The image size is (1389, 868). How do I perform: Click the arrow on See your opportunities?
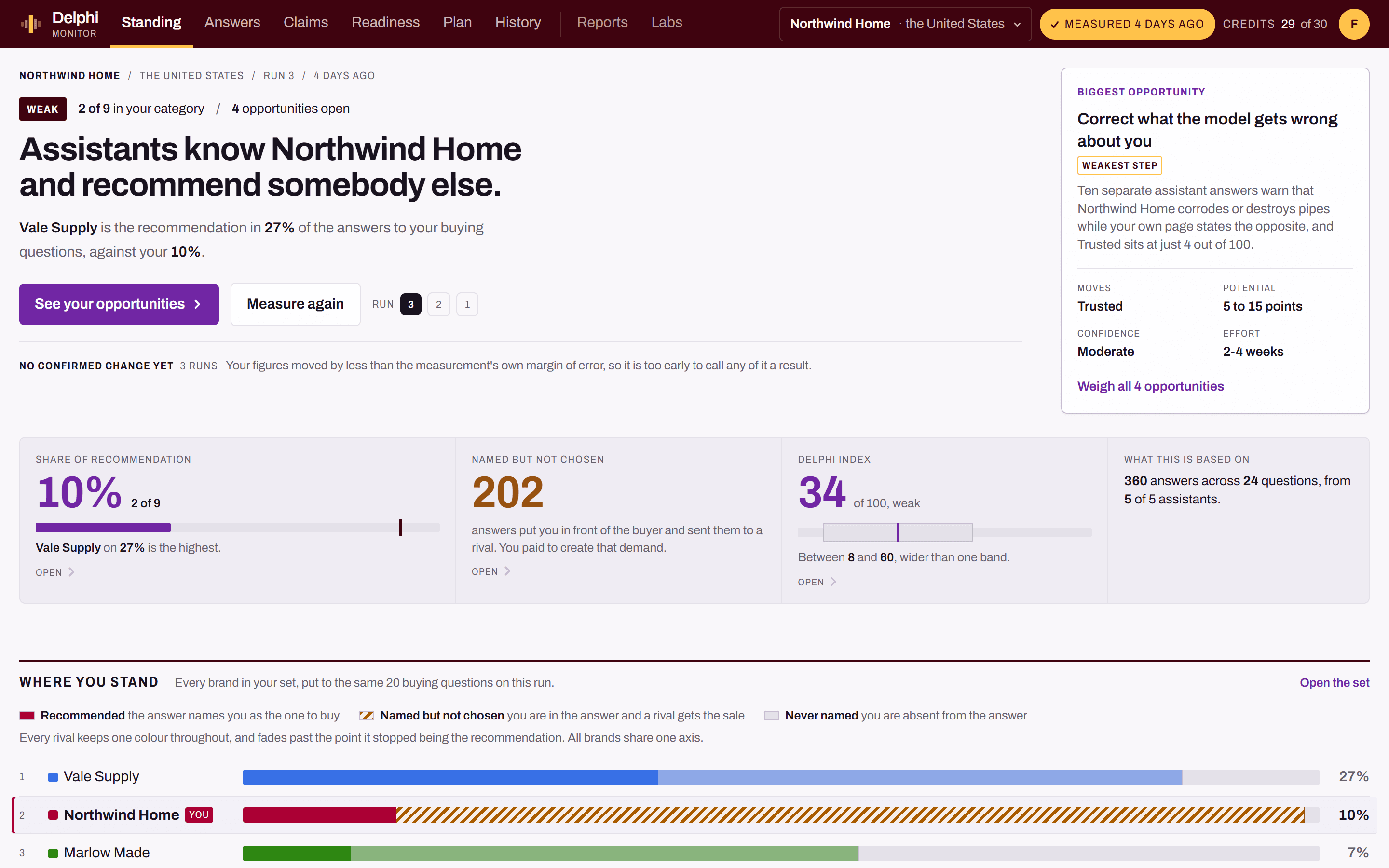pyautogui.click(x=197, y=304)
